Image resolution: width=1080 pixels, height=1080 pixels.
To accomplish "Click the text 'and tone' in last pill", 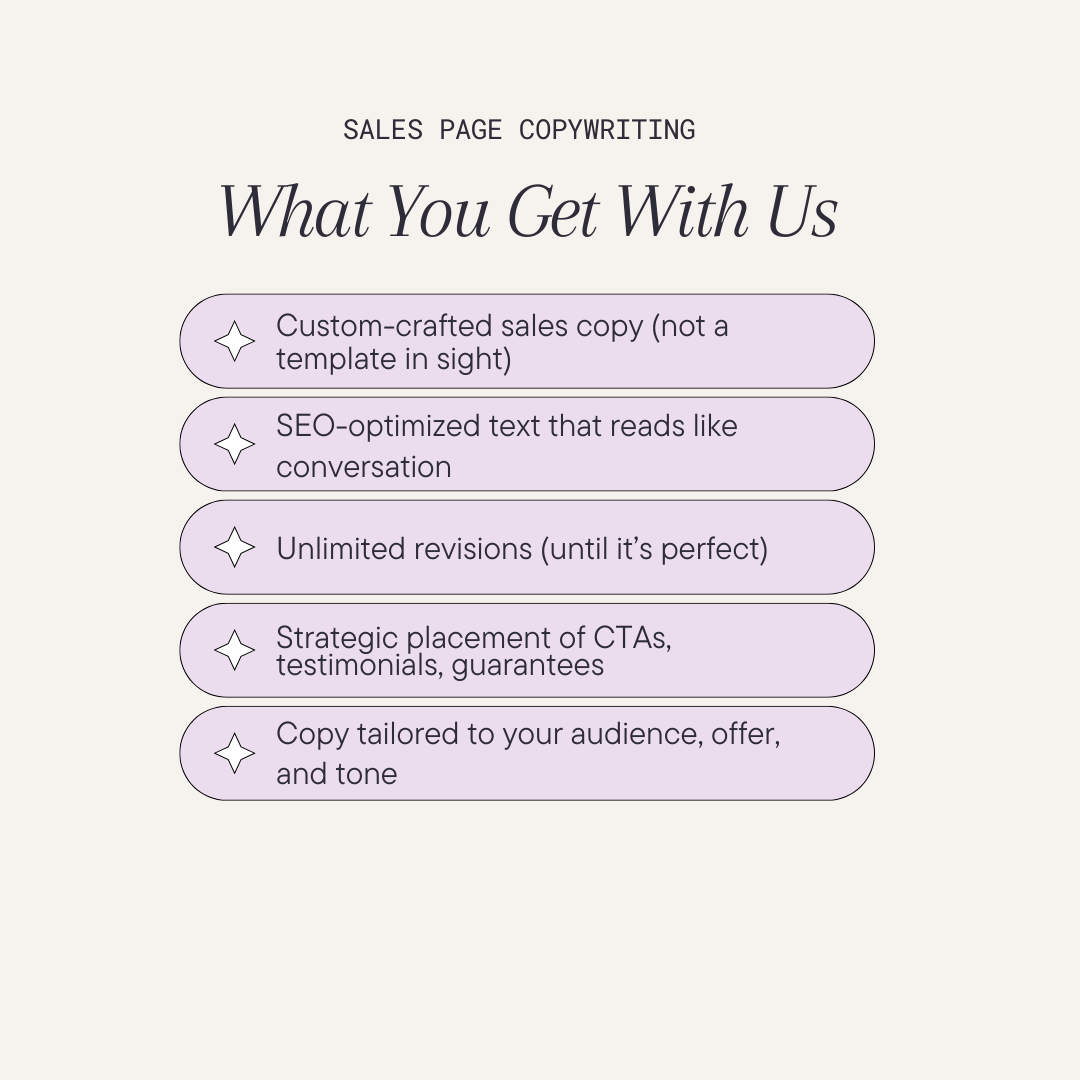I will click(337, 774).
